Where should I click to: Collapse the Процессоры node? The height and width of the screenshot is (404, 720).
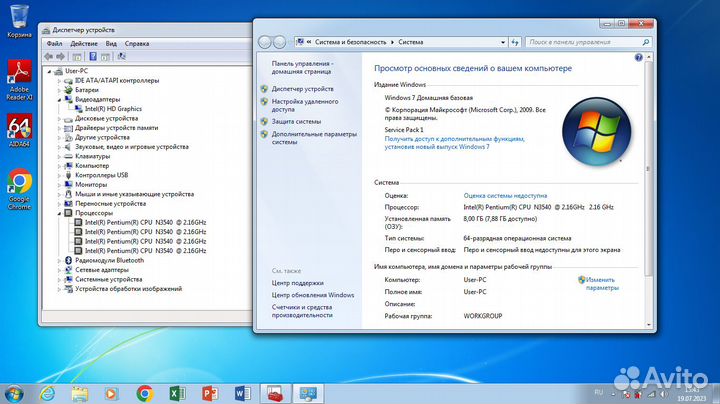(x=59, y=213)
